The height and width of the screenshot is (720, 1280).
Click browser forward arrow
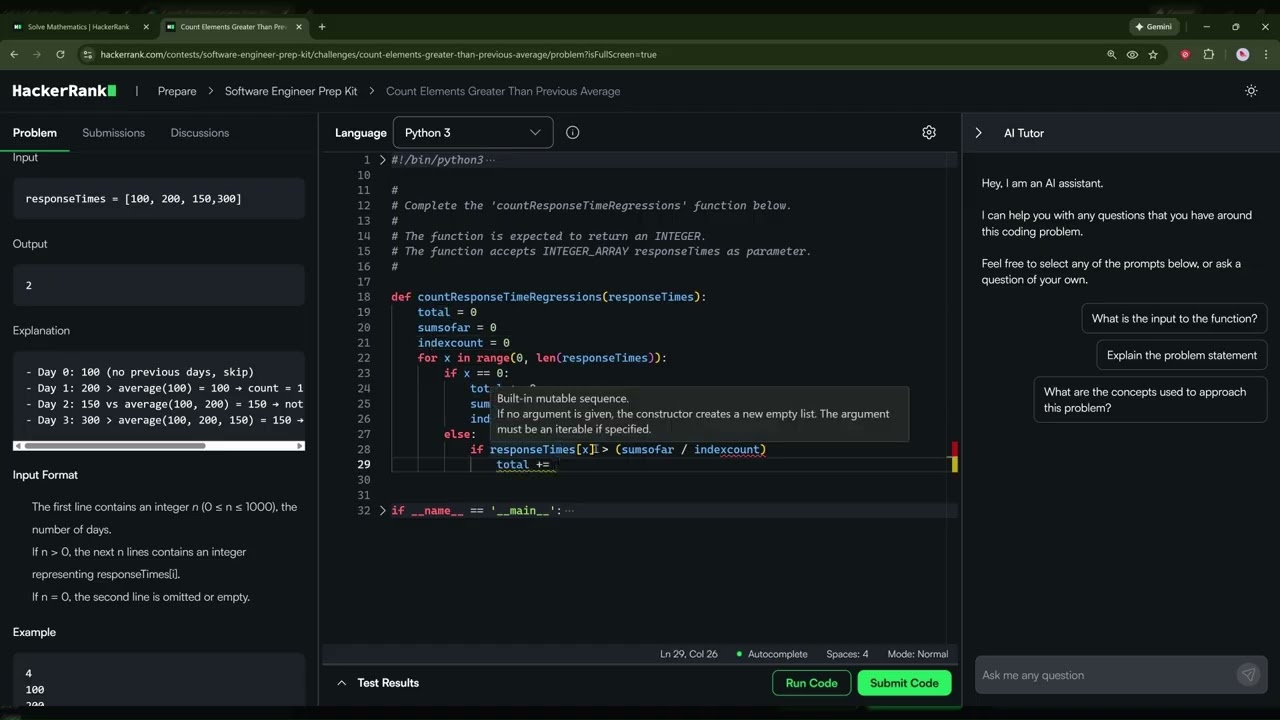pos(37,55)
